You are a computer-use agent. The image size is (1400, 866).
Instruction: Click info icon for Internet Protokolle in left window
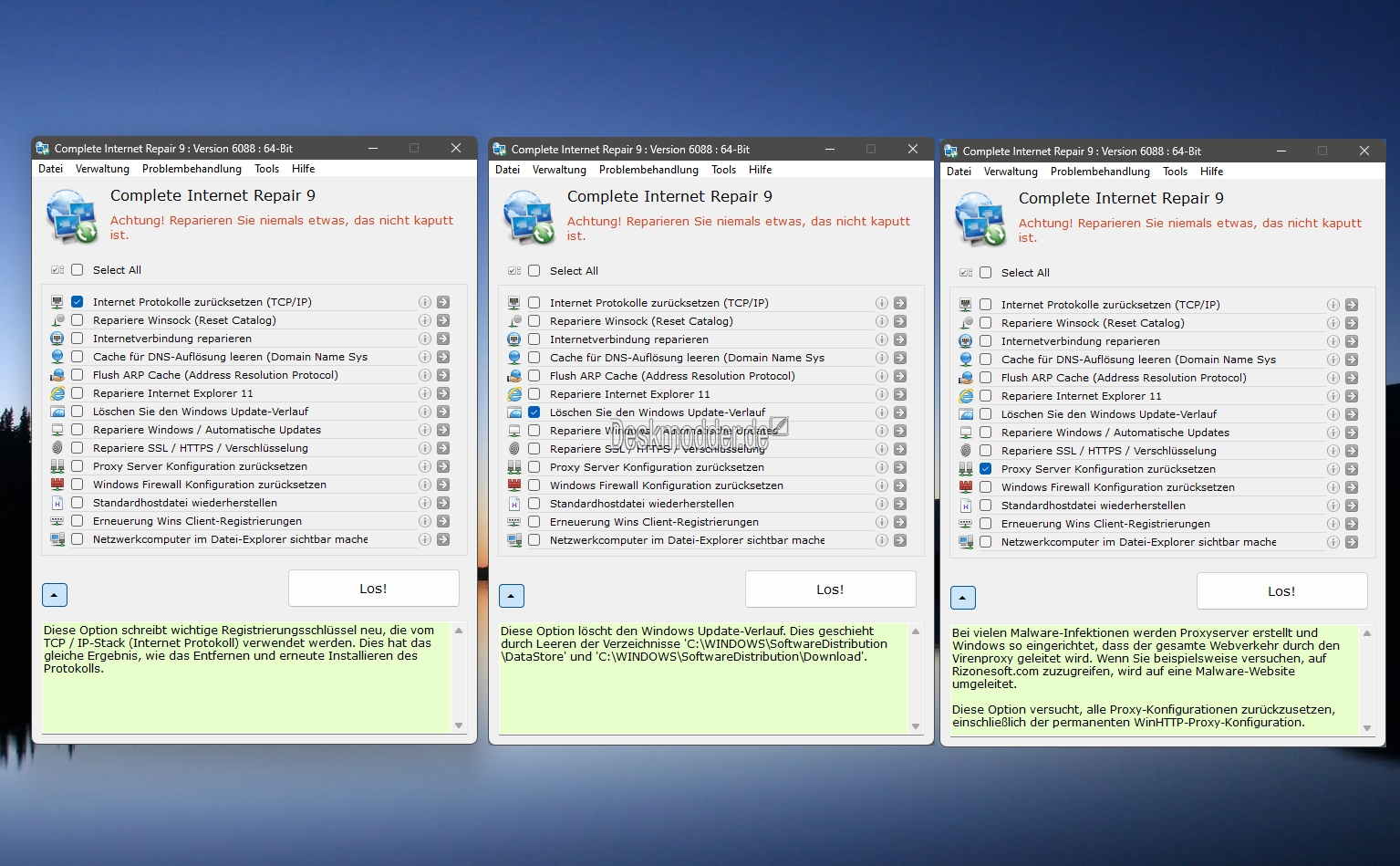pos(425,302)
